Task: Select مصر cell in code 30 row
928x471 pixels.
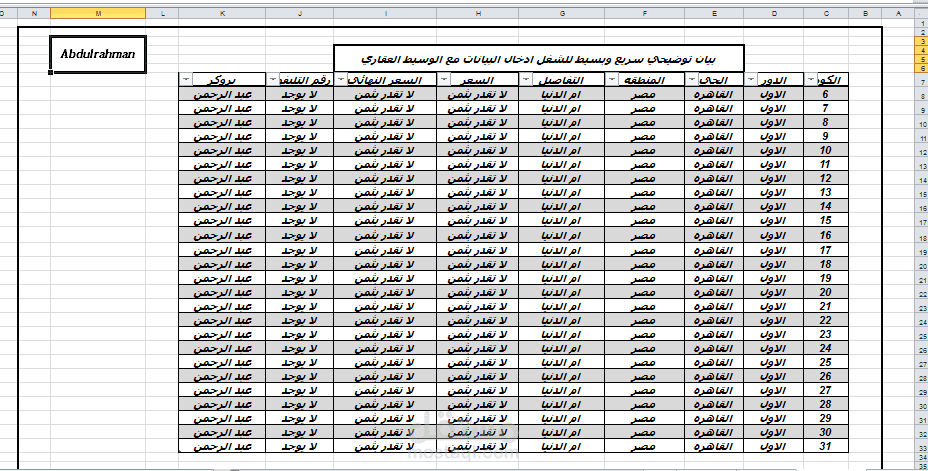Action: tap(645, 433)
